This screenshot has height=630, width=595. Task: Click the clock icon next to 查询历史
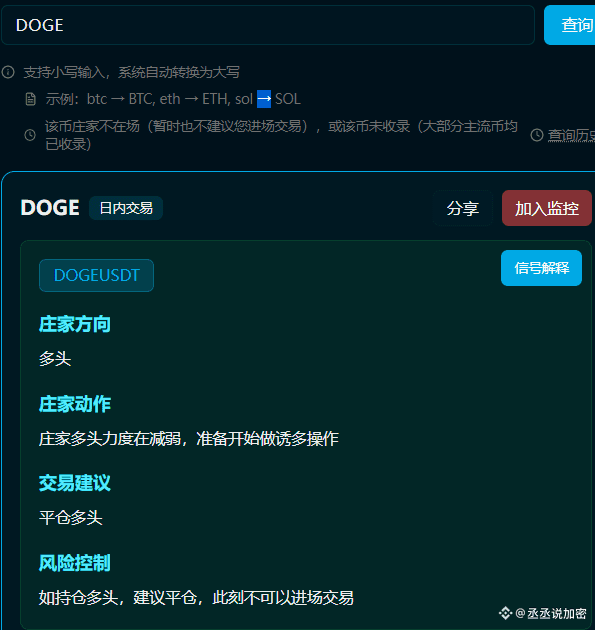point(537,135)
